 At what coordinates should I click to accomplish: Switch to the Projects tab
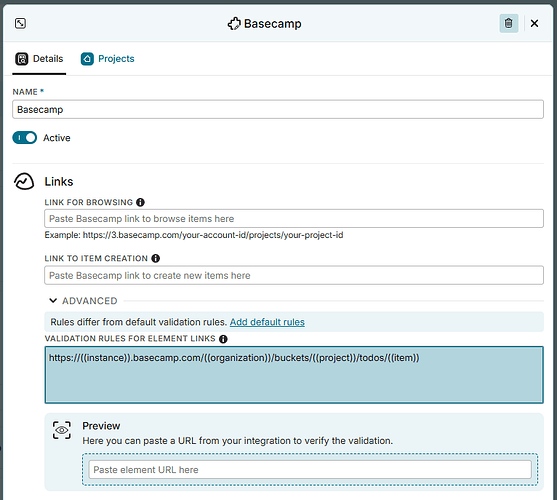[x=108, y=59]
